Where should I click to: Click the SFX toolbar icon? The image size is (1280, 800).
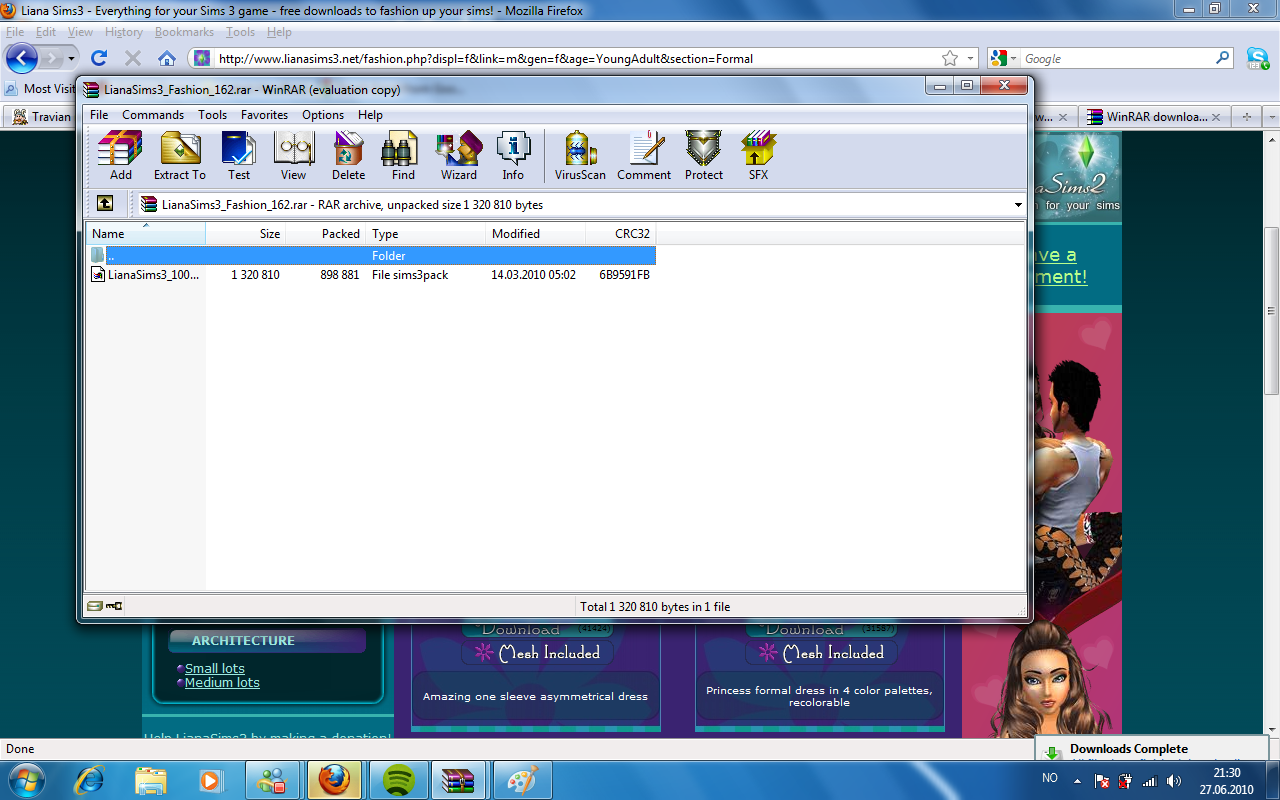(759, 156)
